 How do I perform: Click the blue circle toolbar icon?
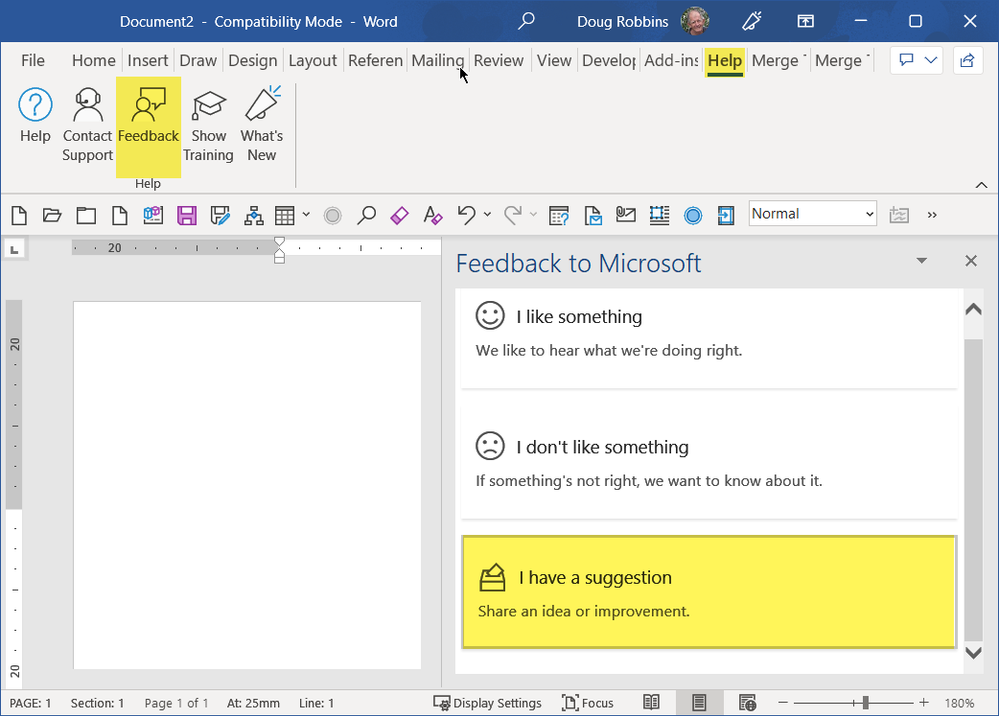click(x=693, y=216)
